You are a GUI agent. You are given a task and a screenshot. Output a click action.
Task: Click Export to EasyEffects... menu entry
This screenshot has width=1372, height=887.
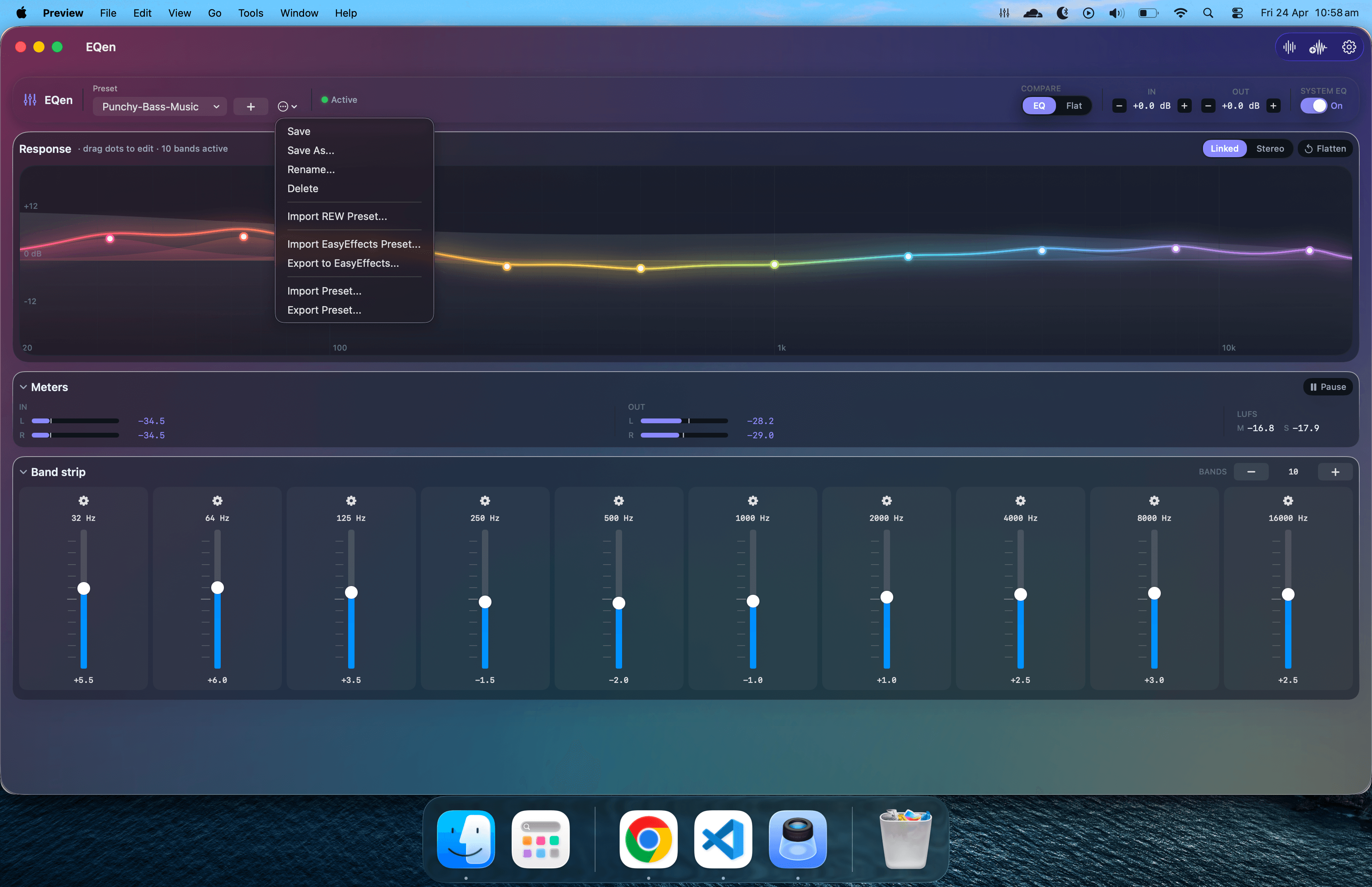(x=343, y=263)
